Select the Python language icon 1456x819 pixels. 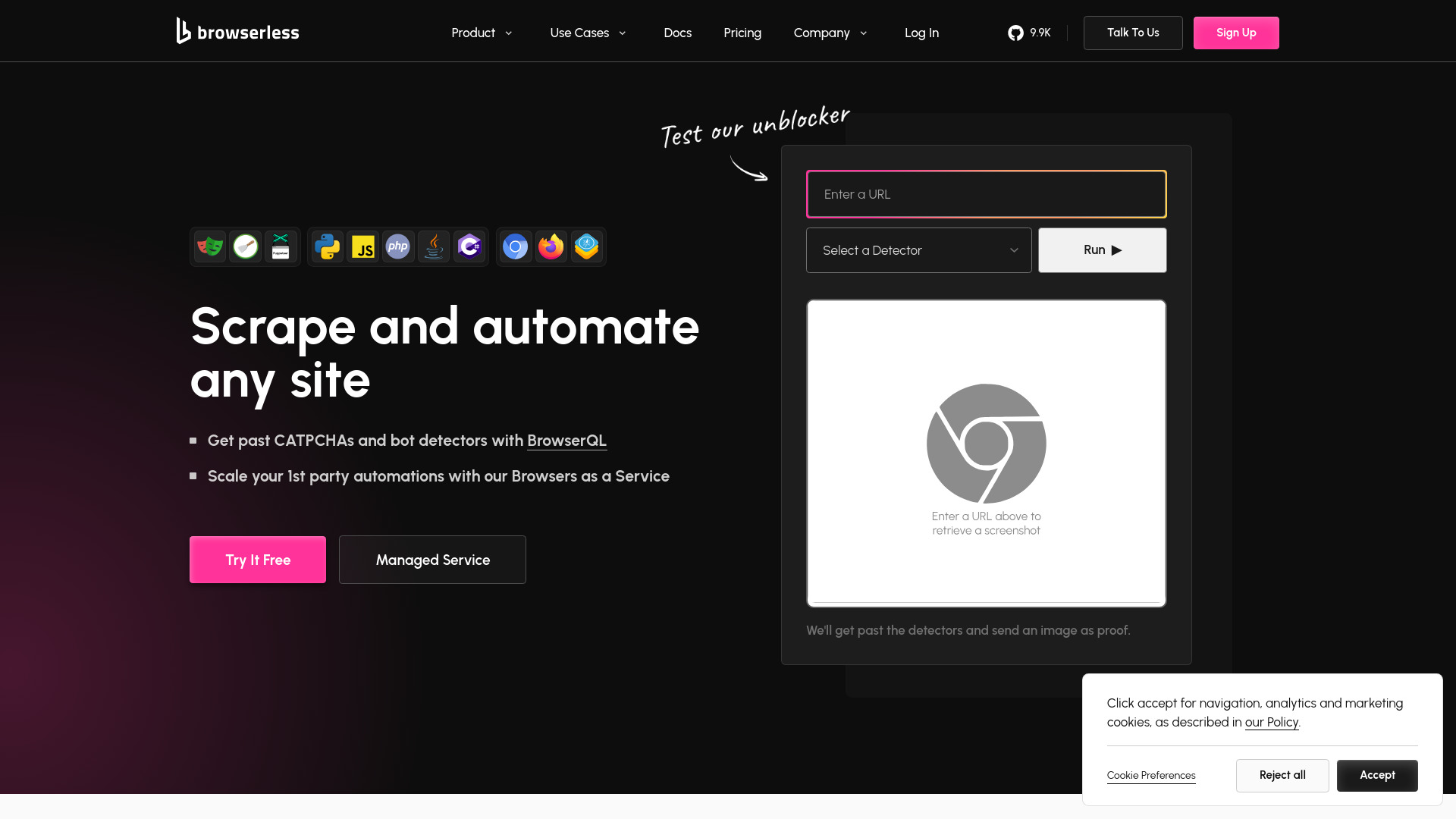[x=327, y=246]
